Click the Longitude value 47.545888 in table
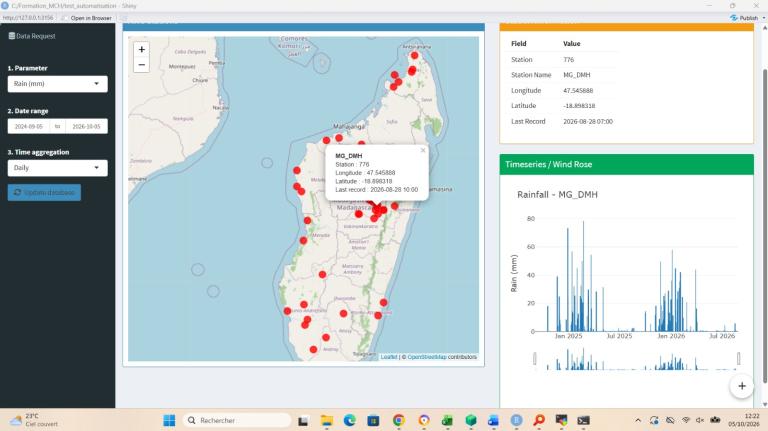 578,91
